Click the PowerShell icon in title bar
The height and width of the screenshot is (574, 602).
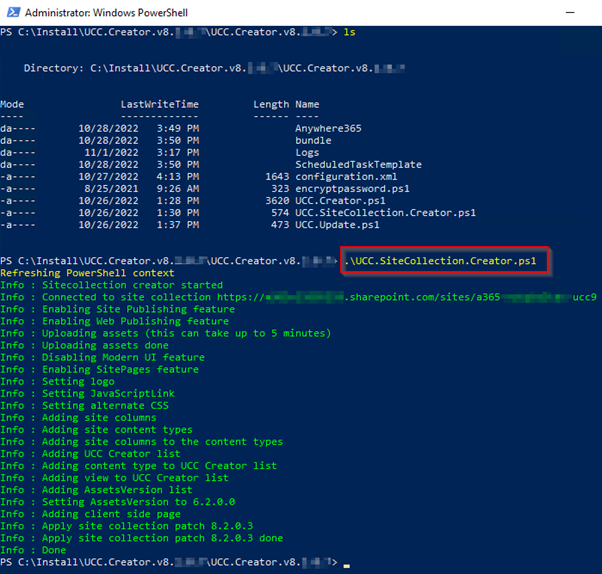[11, 11]
